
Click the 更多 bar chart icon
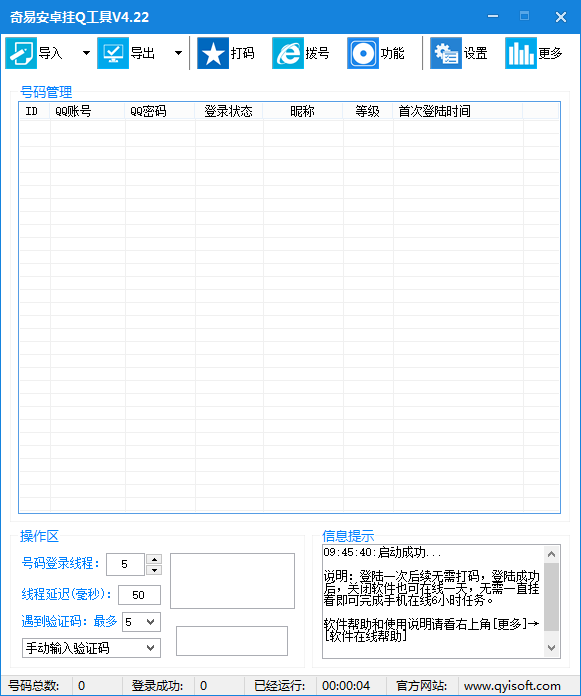[x=521, y=53]
